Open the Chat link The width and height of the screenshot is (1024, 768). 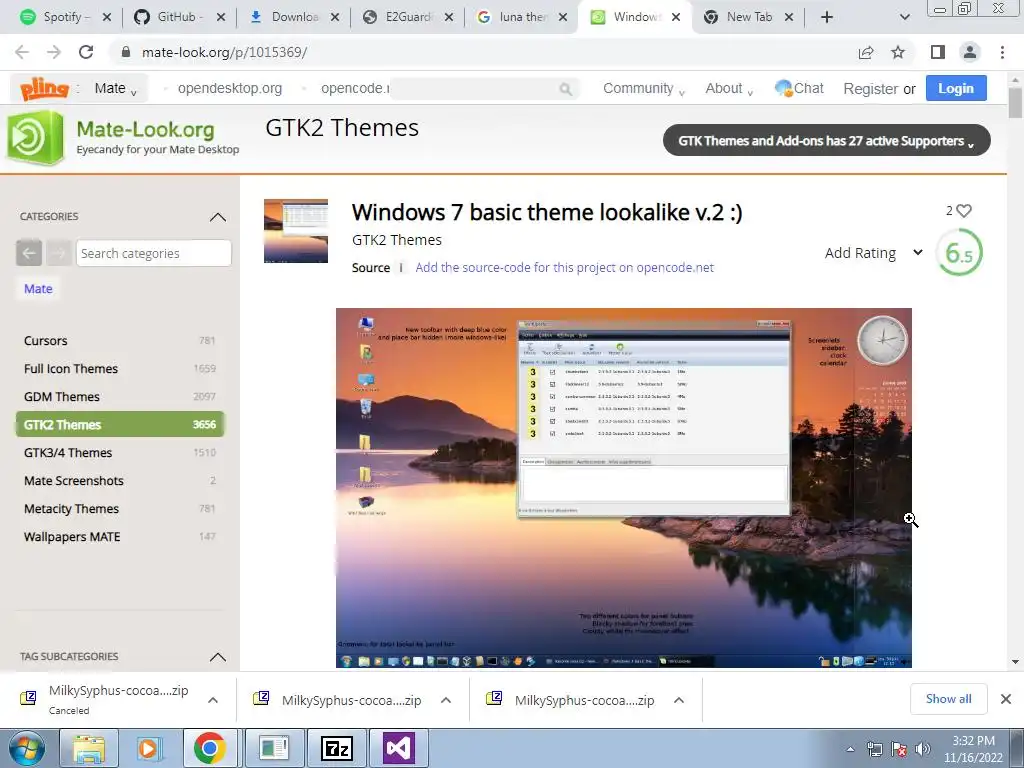click(x=799, y=88)
